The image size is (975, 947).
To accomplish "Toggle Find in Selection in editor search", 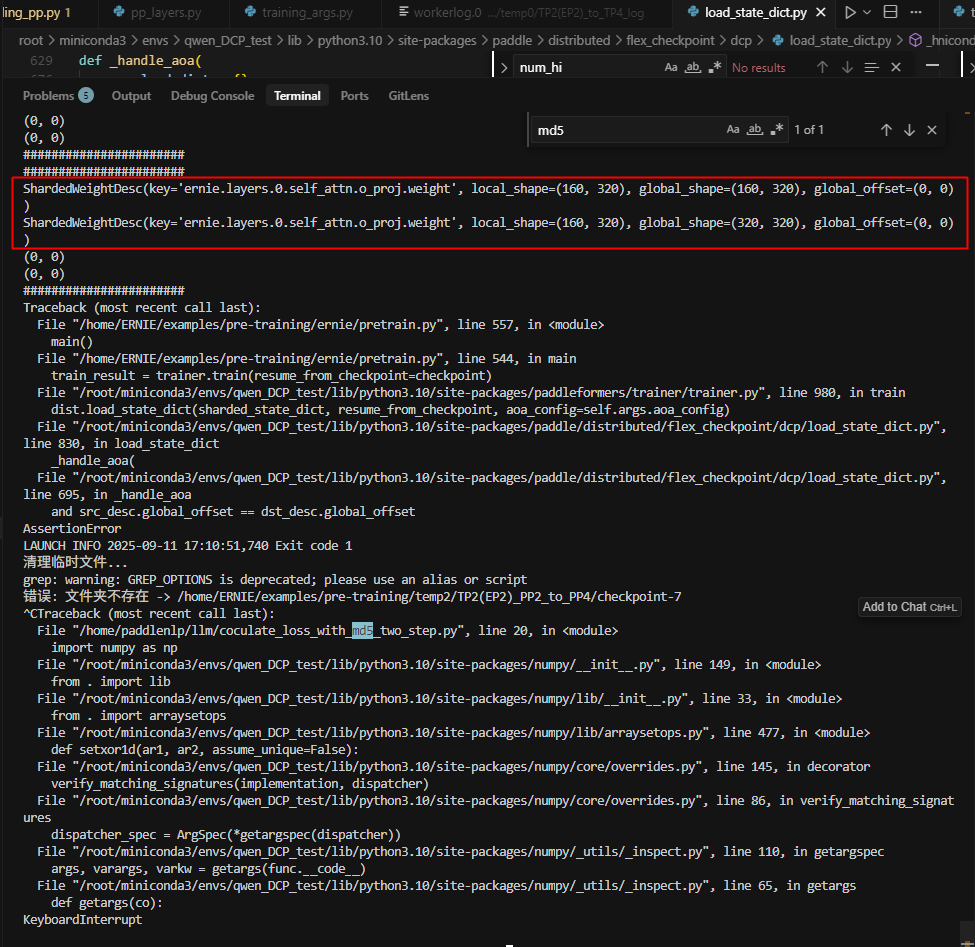I will tap(872, 67).
